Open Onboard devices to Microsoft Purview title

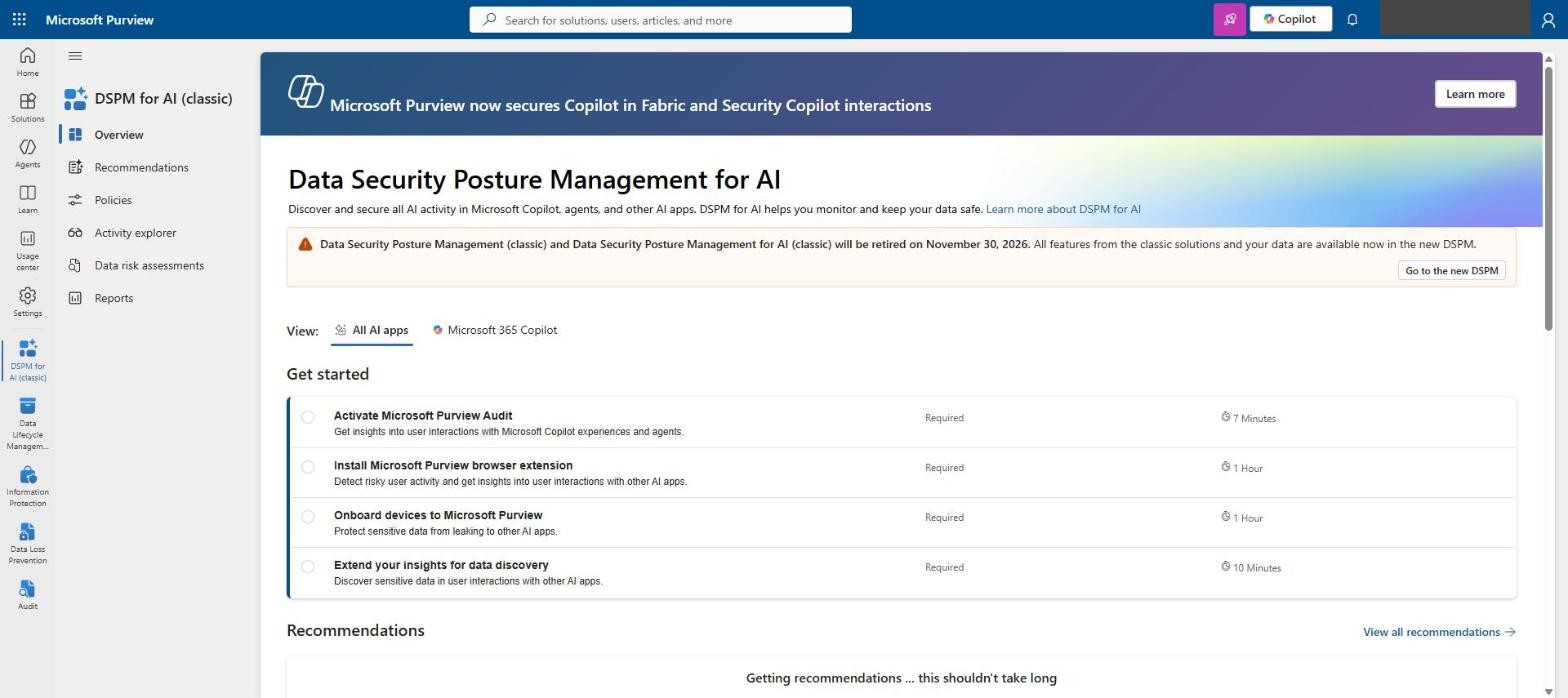pyautogui.click(x=438, y=516)
